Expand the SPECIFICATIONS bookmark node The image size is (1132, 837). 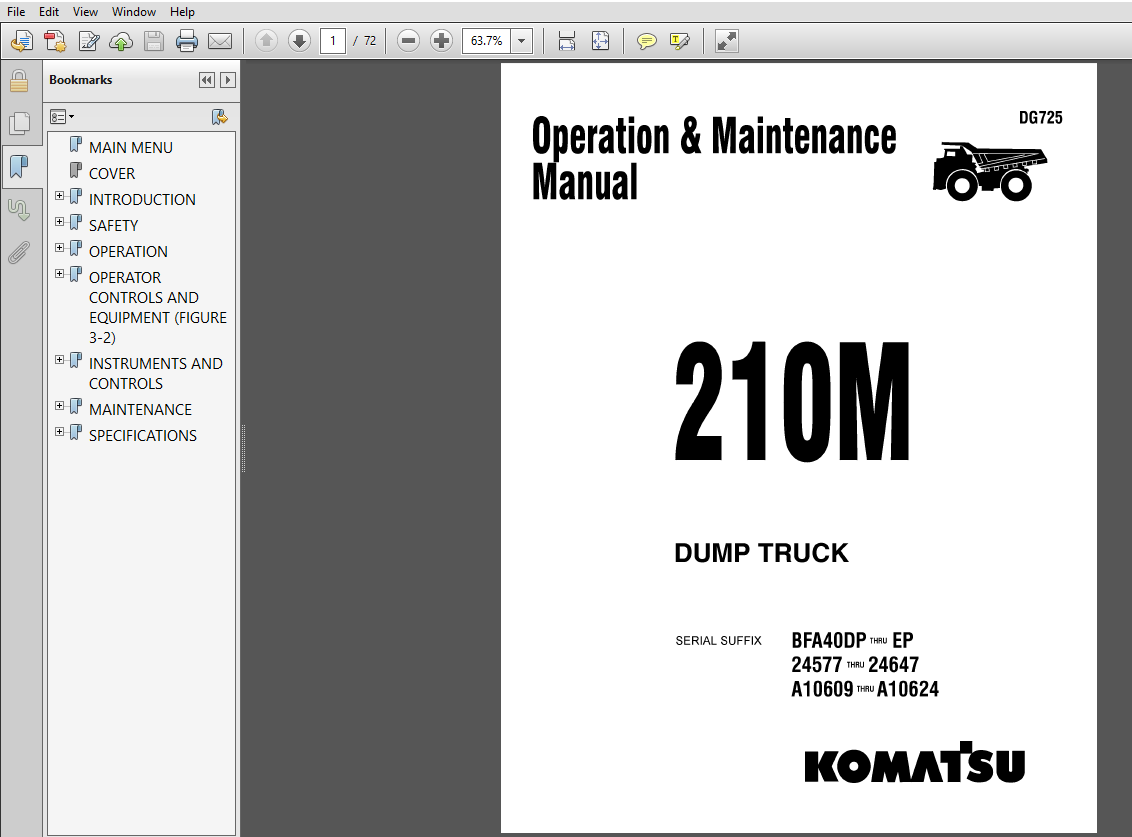60,432
